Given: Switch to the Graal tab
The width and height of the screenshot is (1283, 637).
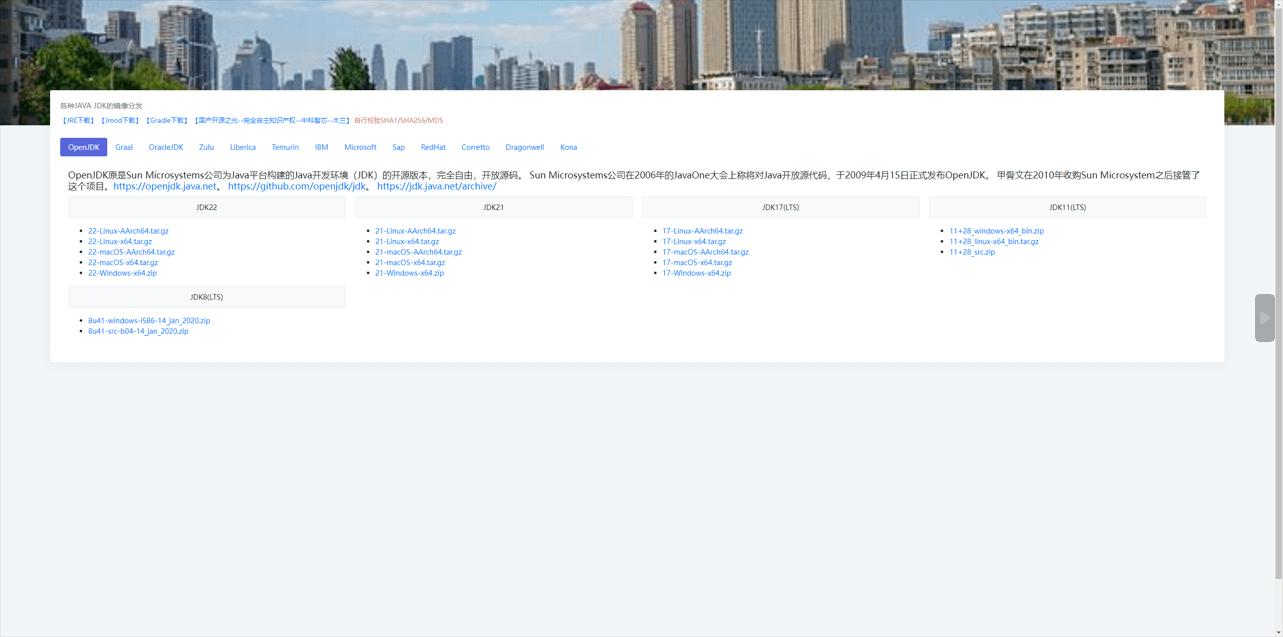Looking at the screenshot, I should [x=124, y=147].
